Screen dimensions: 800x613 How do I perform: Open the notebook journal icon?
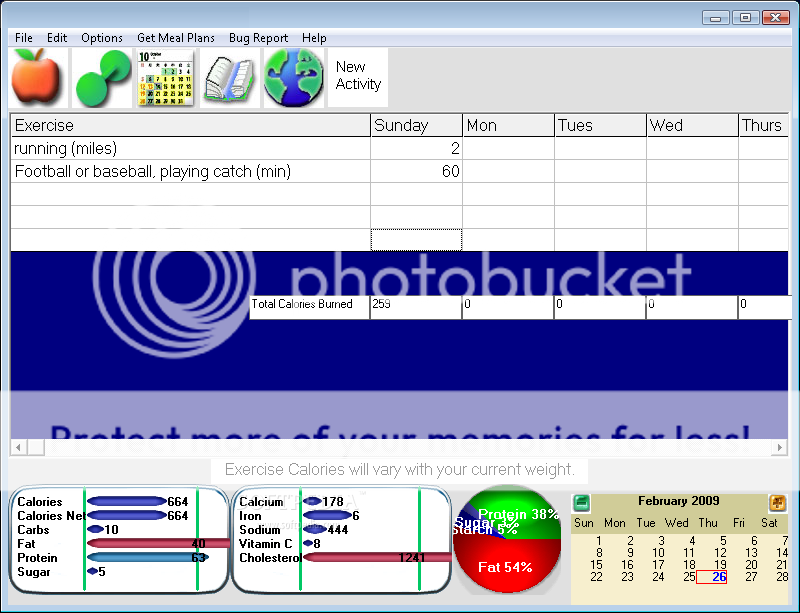click(x=229, y=78)
